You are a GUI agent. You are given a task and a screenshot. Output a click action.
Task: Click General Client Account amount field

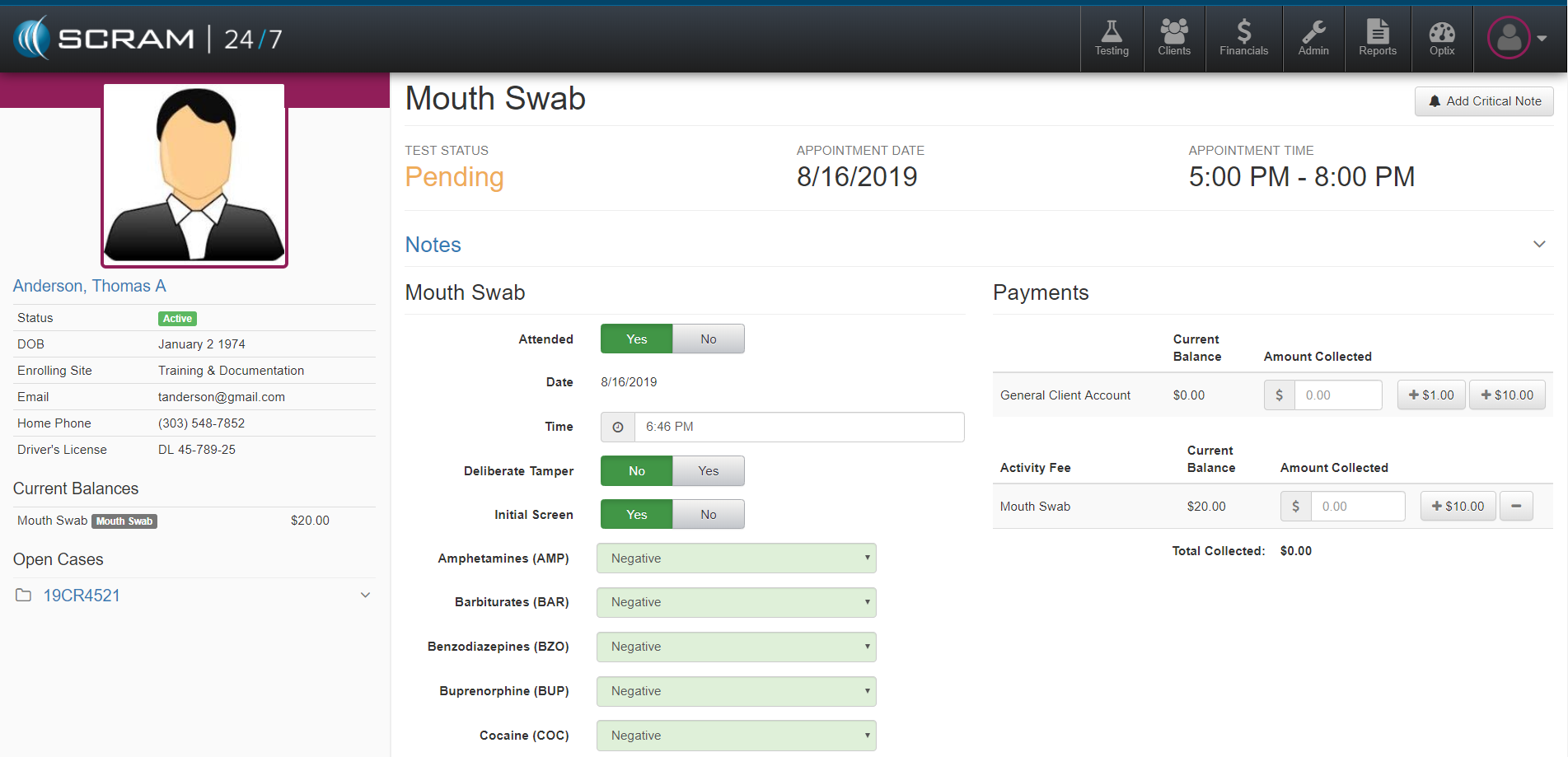(x=1337, y=395)
